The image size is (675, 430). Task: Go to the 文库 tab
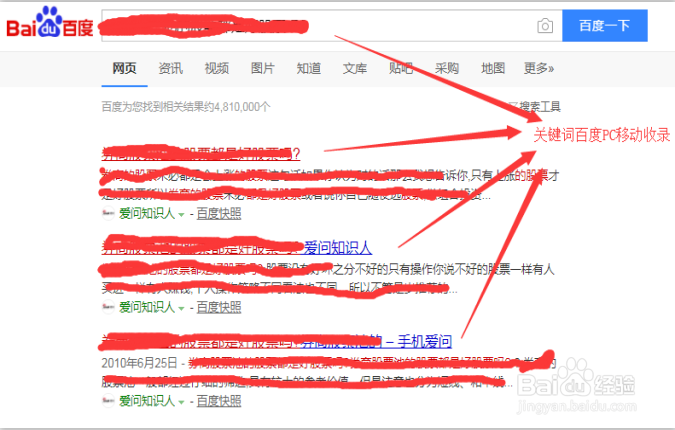[x=355, y=68]
